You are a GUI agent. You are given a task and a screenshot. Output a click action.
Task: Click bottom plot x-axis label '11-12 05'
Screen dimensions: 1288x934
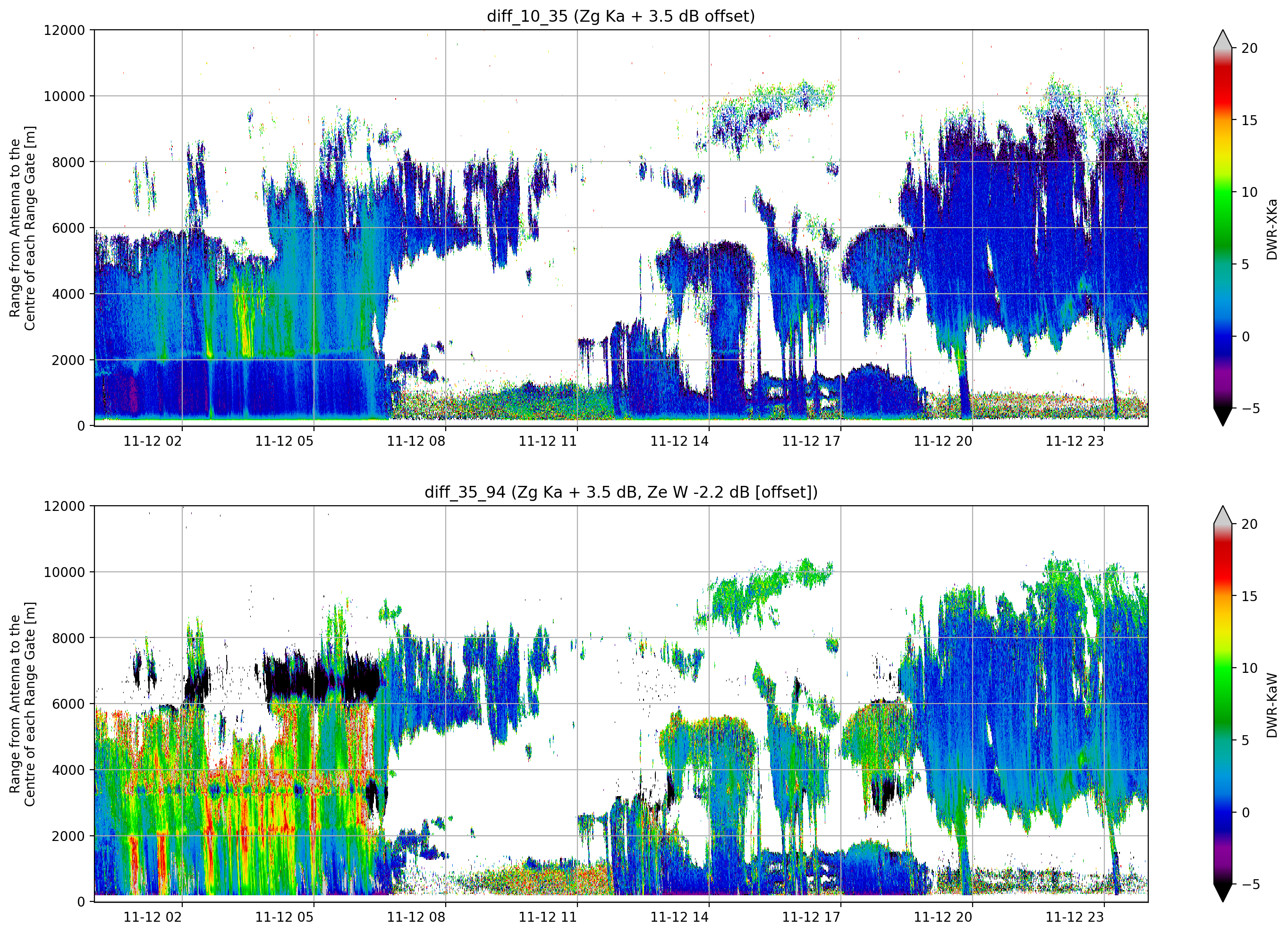point(285,917)
